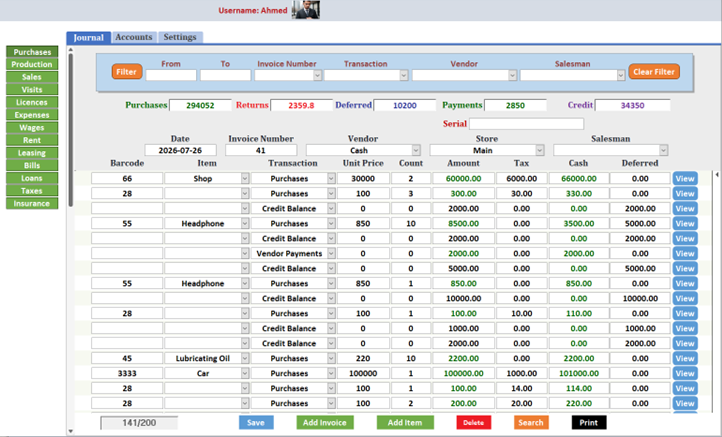Expand the Transaction filter dropdown

click(x=404, y=75)
